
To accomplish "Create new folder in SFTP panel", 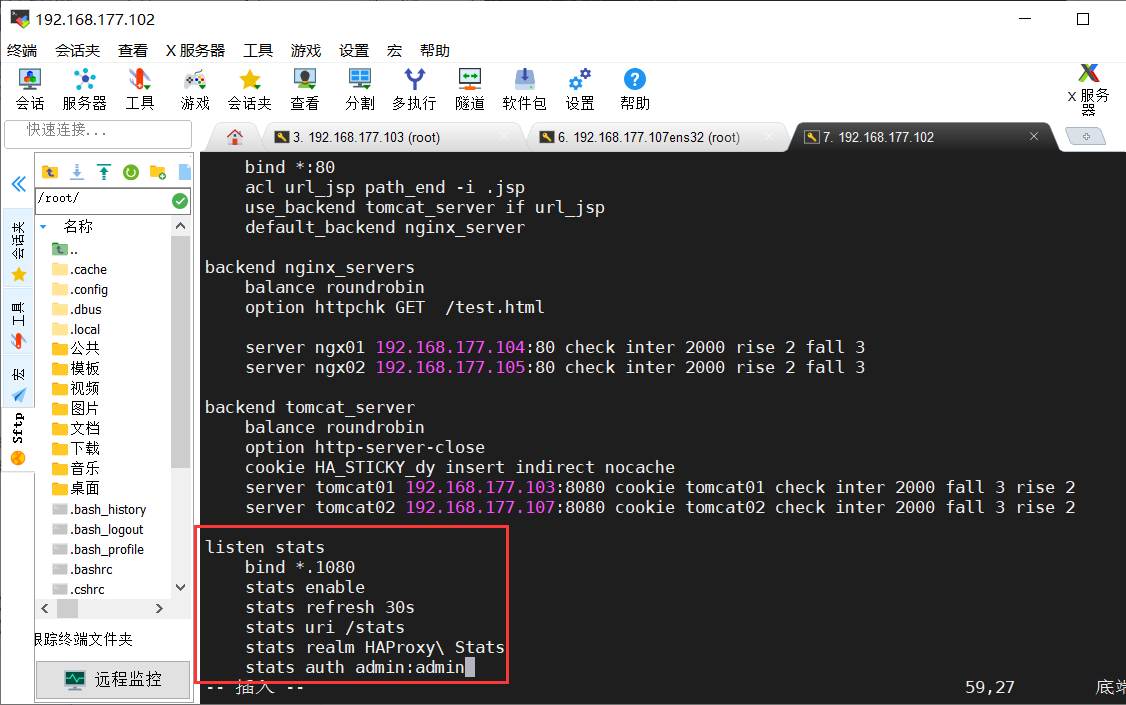I will pyautogui.click(x=158, y=172).
